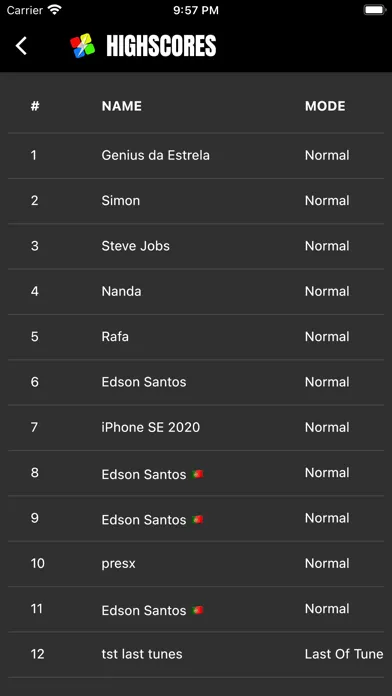
Task: Tap the Wi-Fi status icon
Action: pyautogui.click(x=55, y=10)
